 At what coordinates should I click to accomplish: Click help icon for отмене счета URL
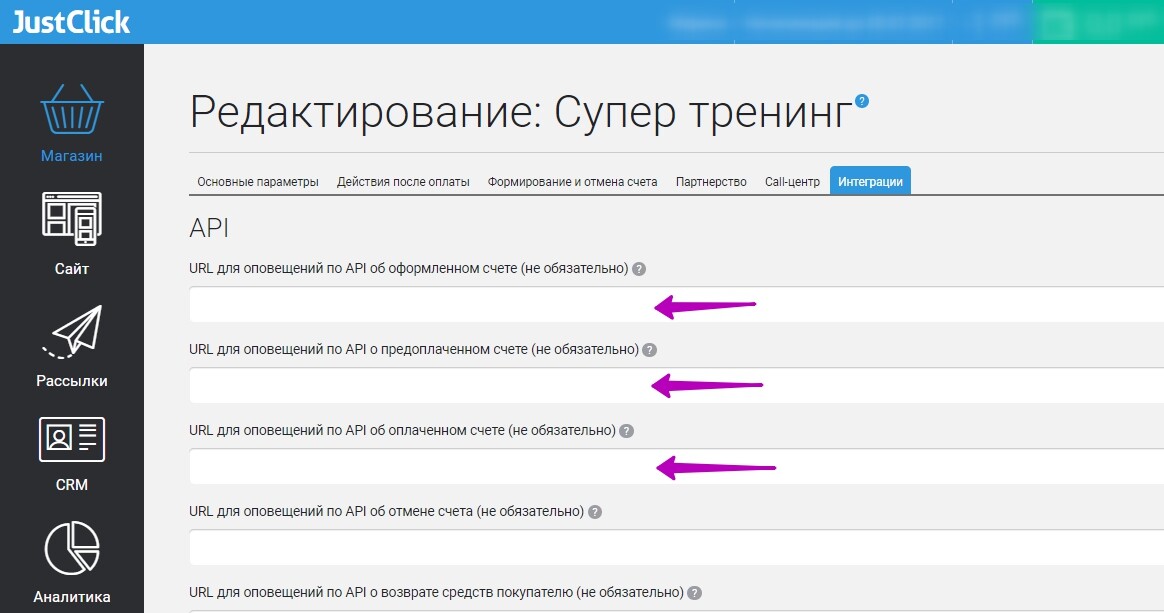pos(595,512)
